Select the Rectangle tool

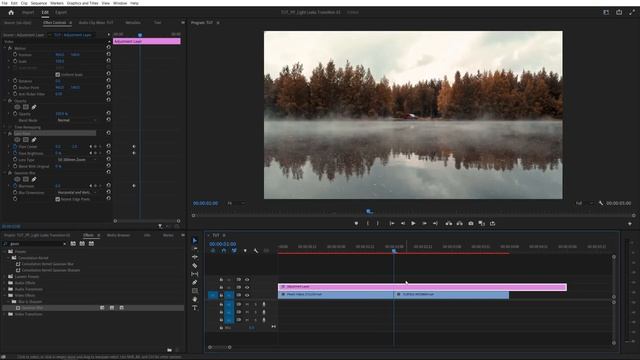click(195, 291)
